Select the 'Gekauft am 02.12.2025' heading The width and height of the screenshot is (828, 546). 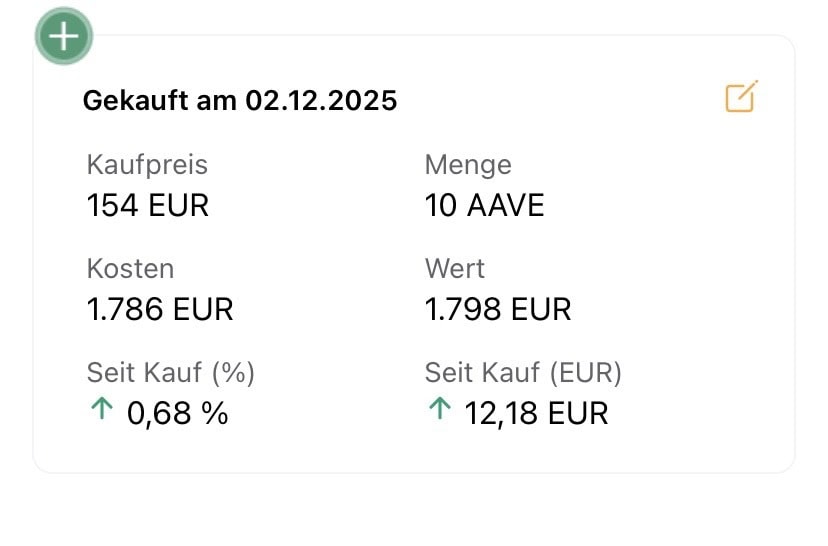(239, 101)
